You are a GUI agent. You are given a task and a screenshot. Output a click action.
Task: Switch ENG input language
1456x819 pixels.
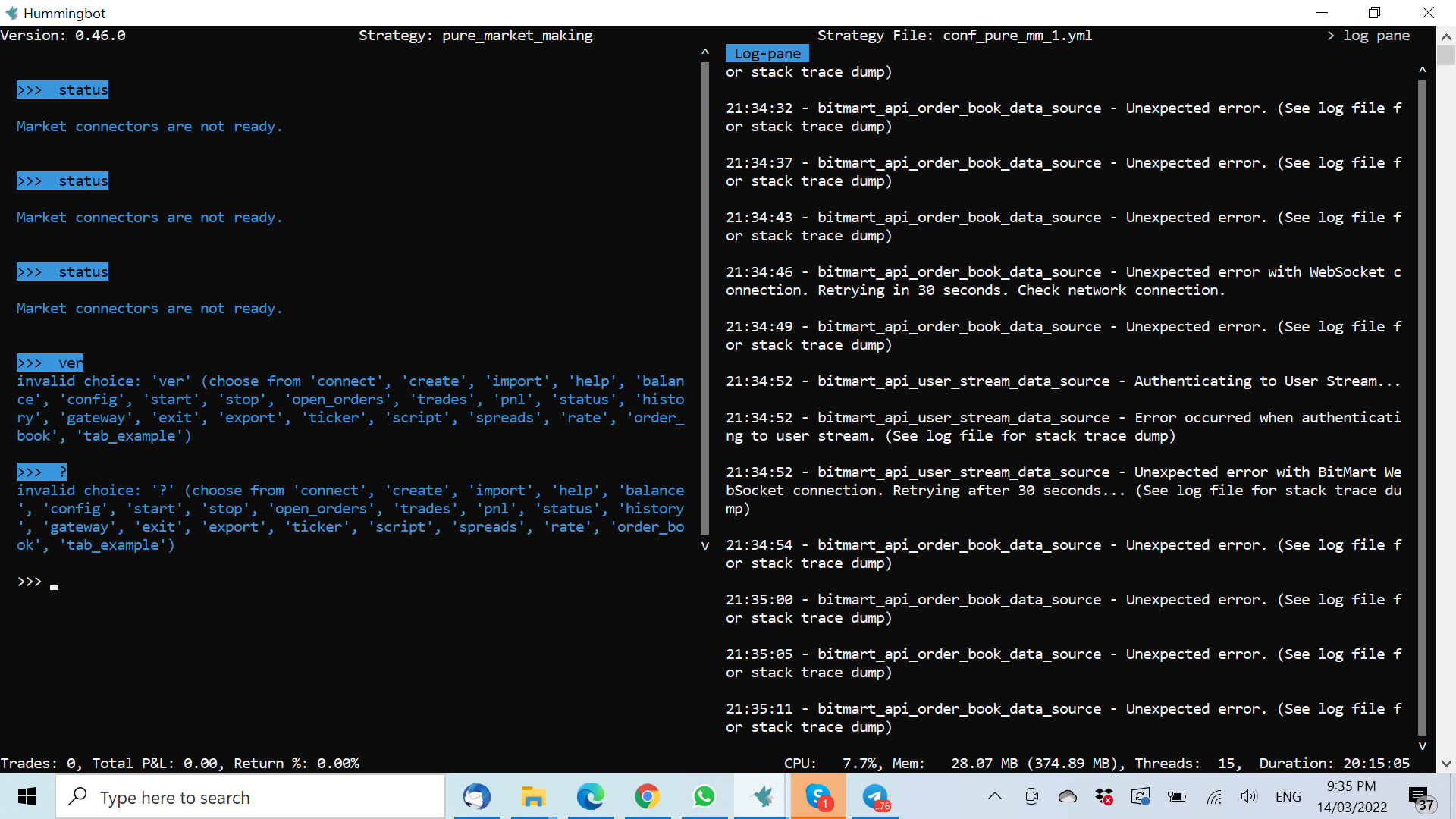[1288, 796]
